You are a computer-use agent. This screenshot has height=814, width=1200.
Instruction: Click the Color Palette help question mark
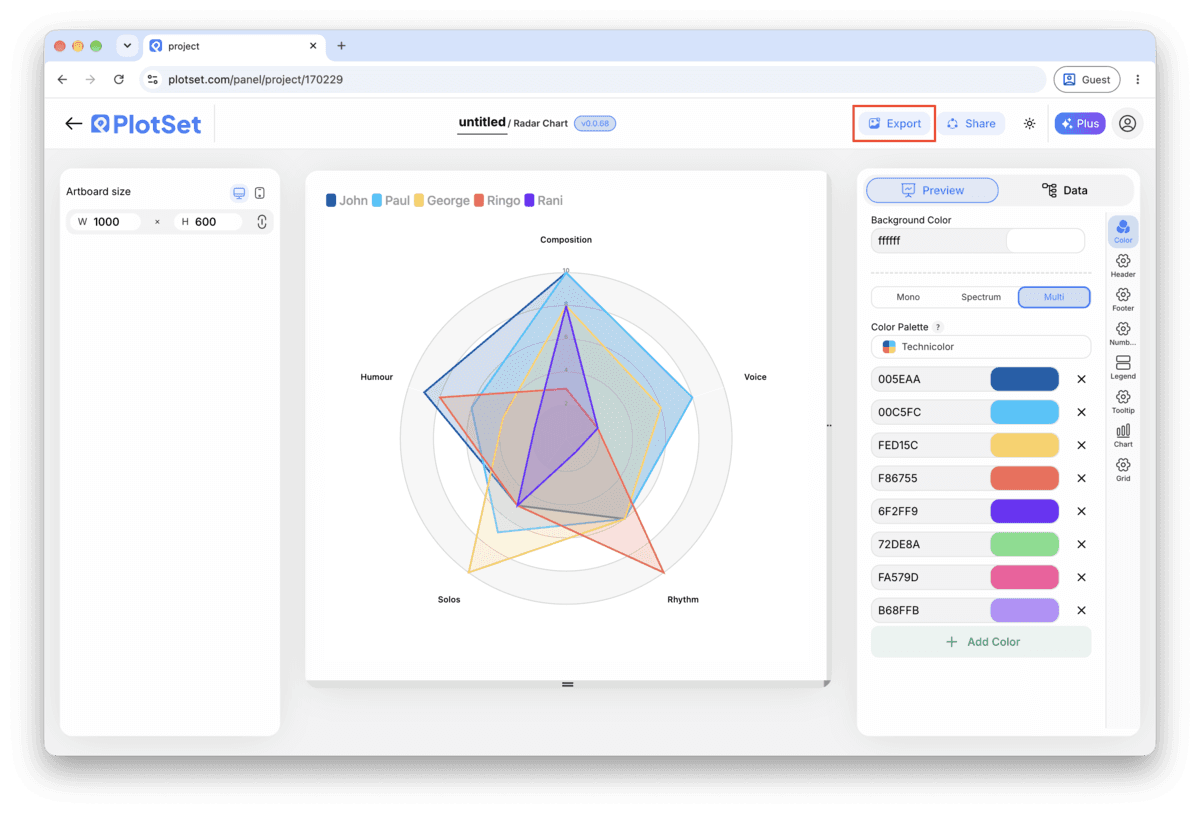[x=938, y=327]
